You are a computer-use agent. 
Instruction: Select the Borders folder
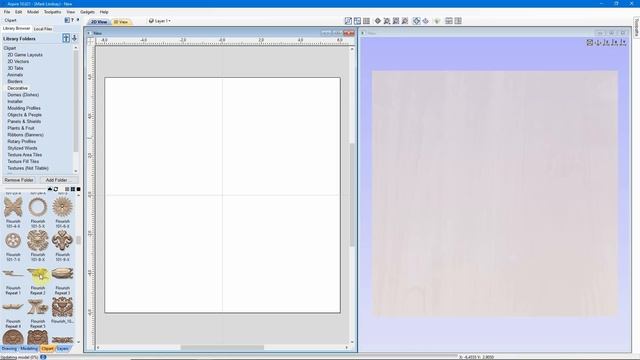click(15, 81)
